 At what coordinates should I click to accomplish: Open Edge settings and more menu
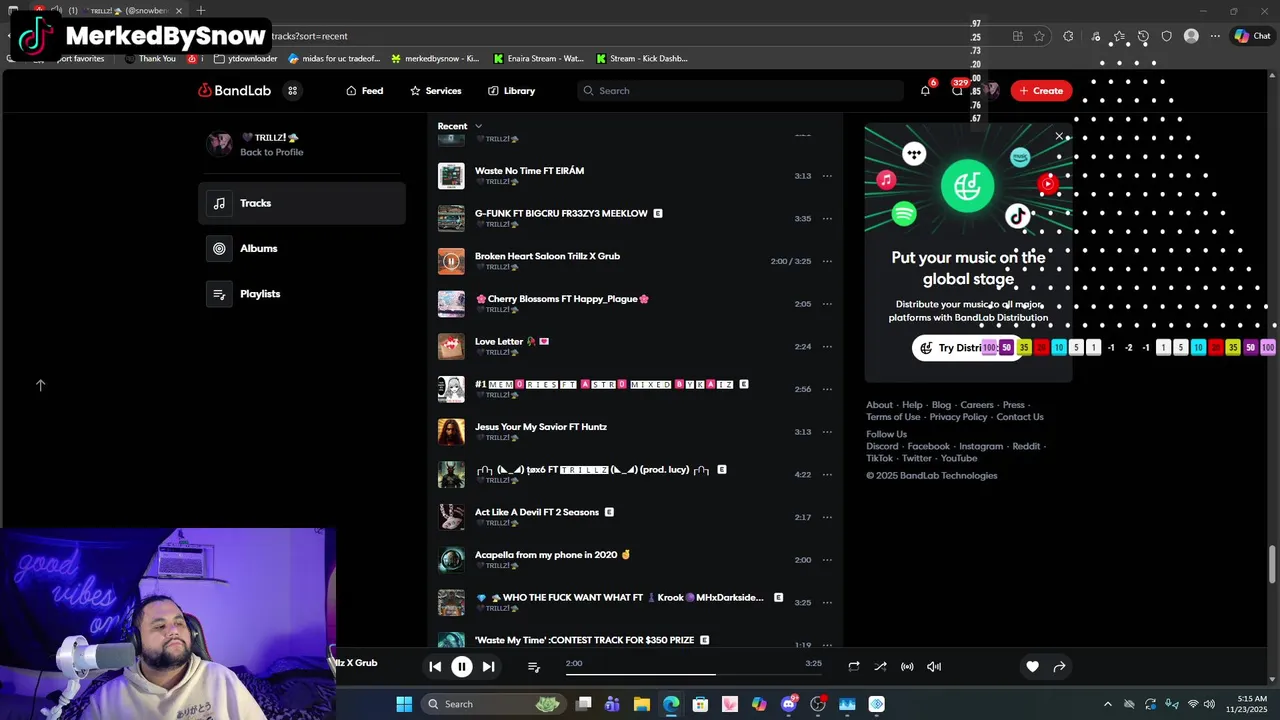[x=1215, y=36]
